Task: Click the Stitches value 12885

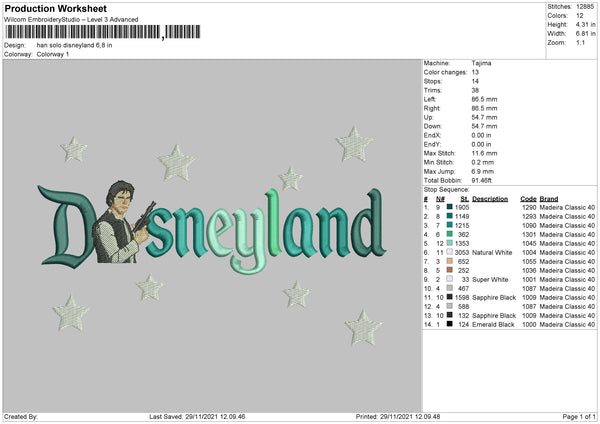Action: (x=585, y=7)
